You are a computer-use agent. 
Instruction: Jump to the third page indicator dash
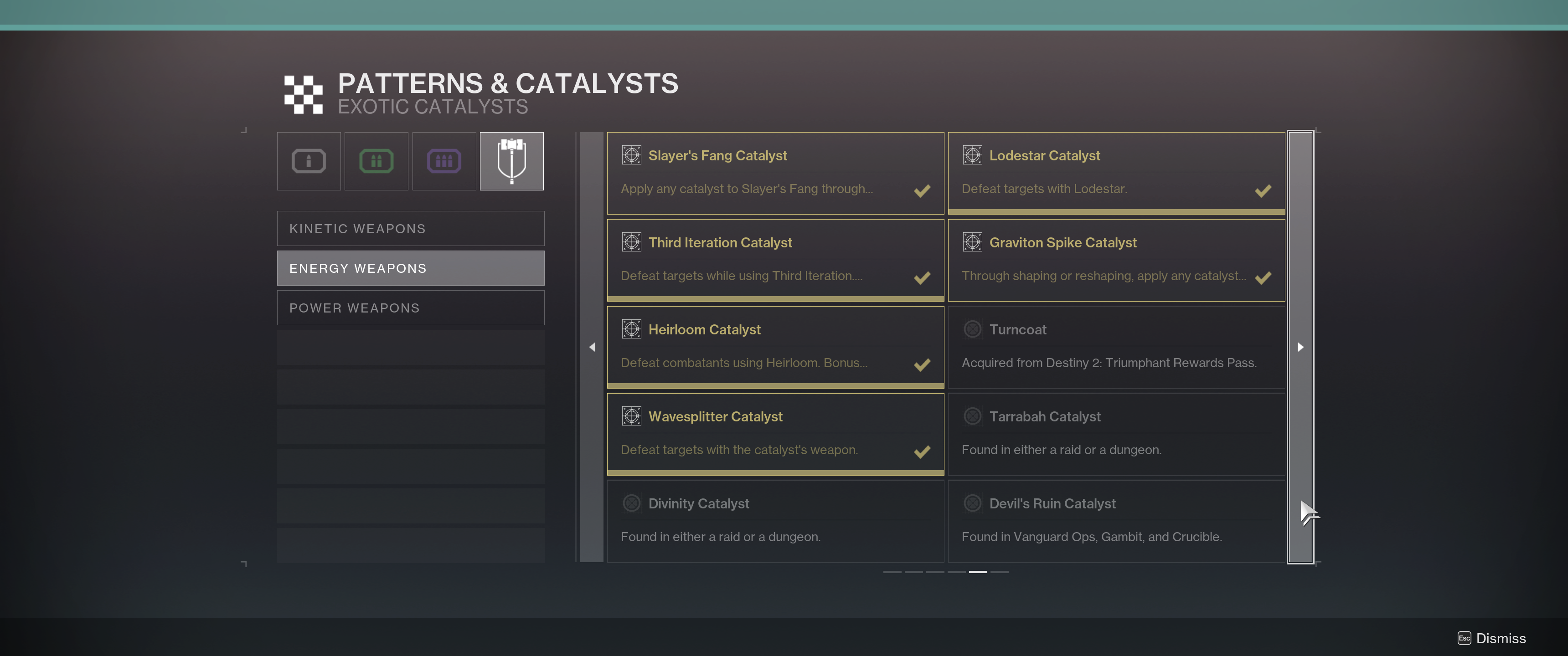point(934,572)
